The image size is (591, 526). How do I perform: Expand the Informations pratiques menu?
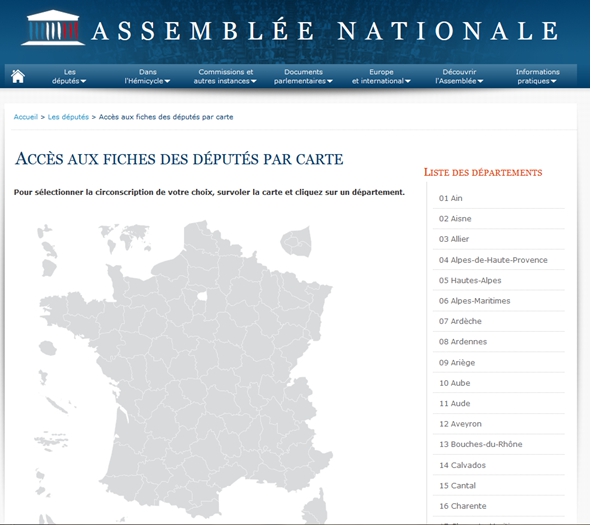point(537,76)
